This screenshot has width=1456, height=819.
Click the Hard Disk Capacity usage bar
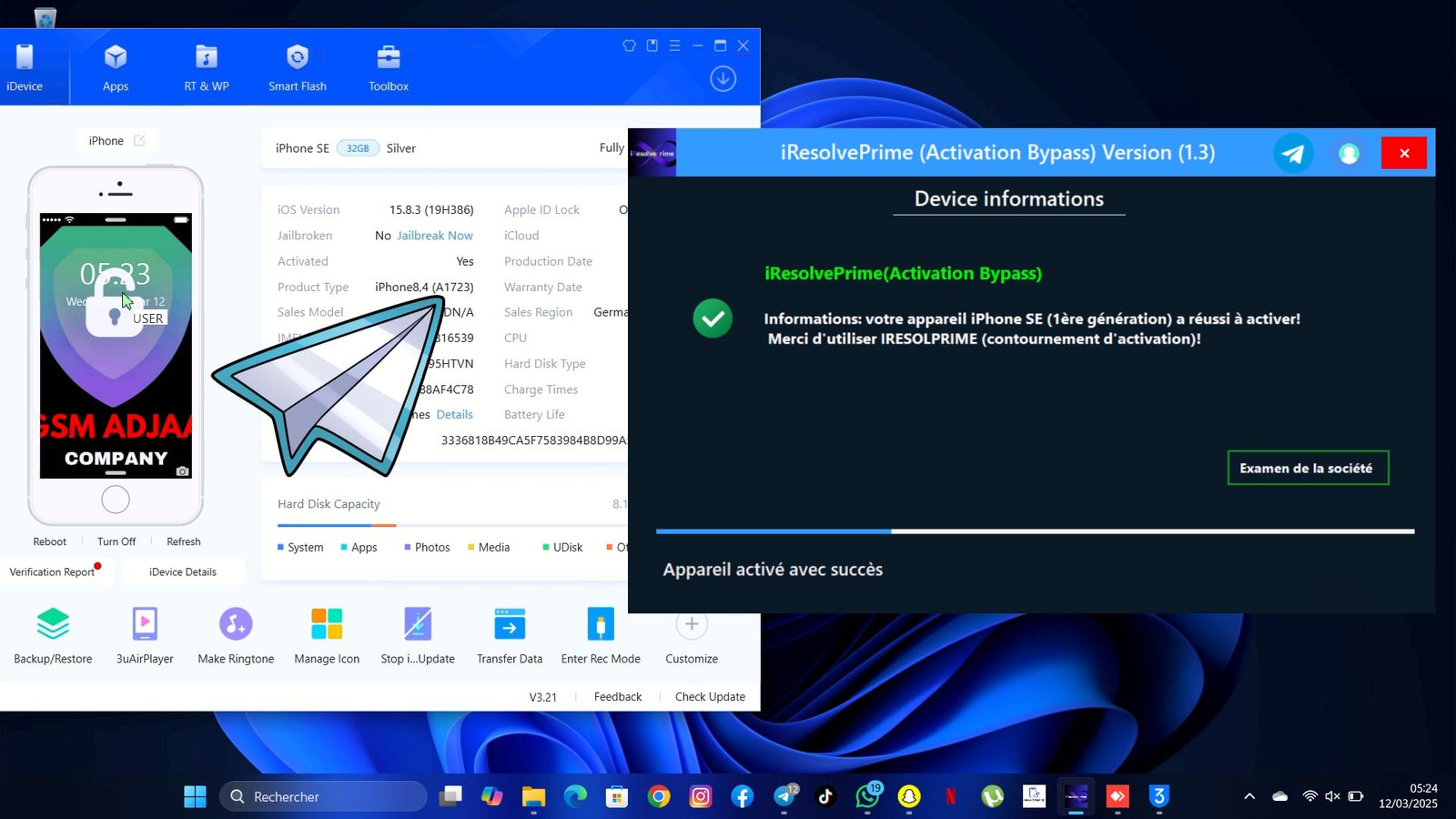coord(452,525)
